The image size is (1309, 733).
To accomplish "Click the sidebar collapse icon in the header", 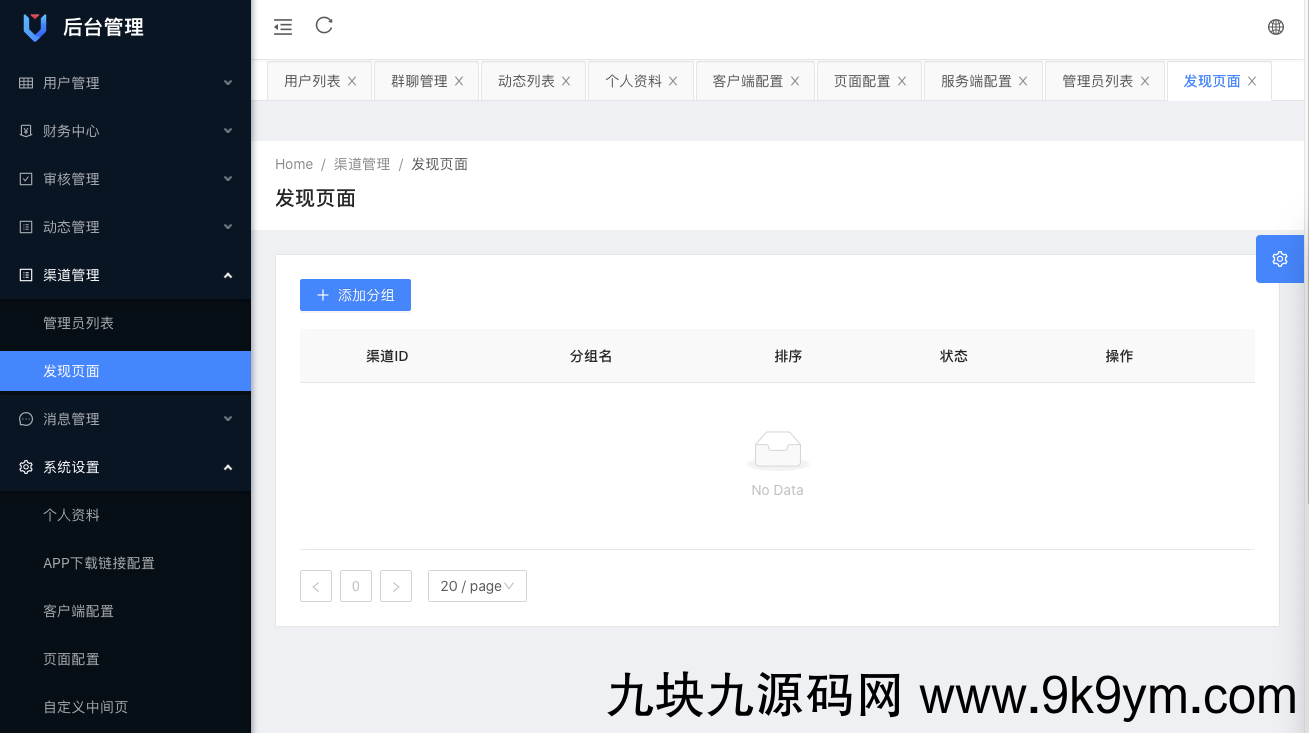I will tap(282, 26).
